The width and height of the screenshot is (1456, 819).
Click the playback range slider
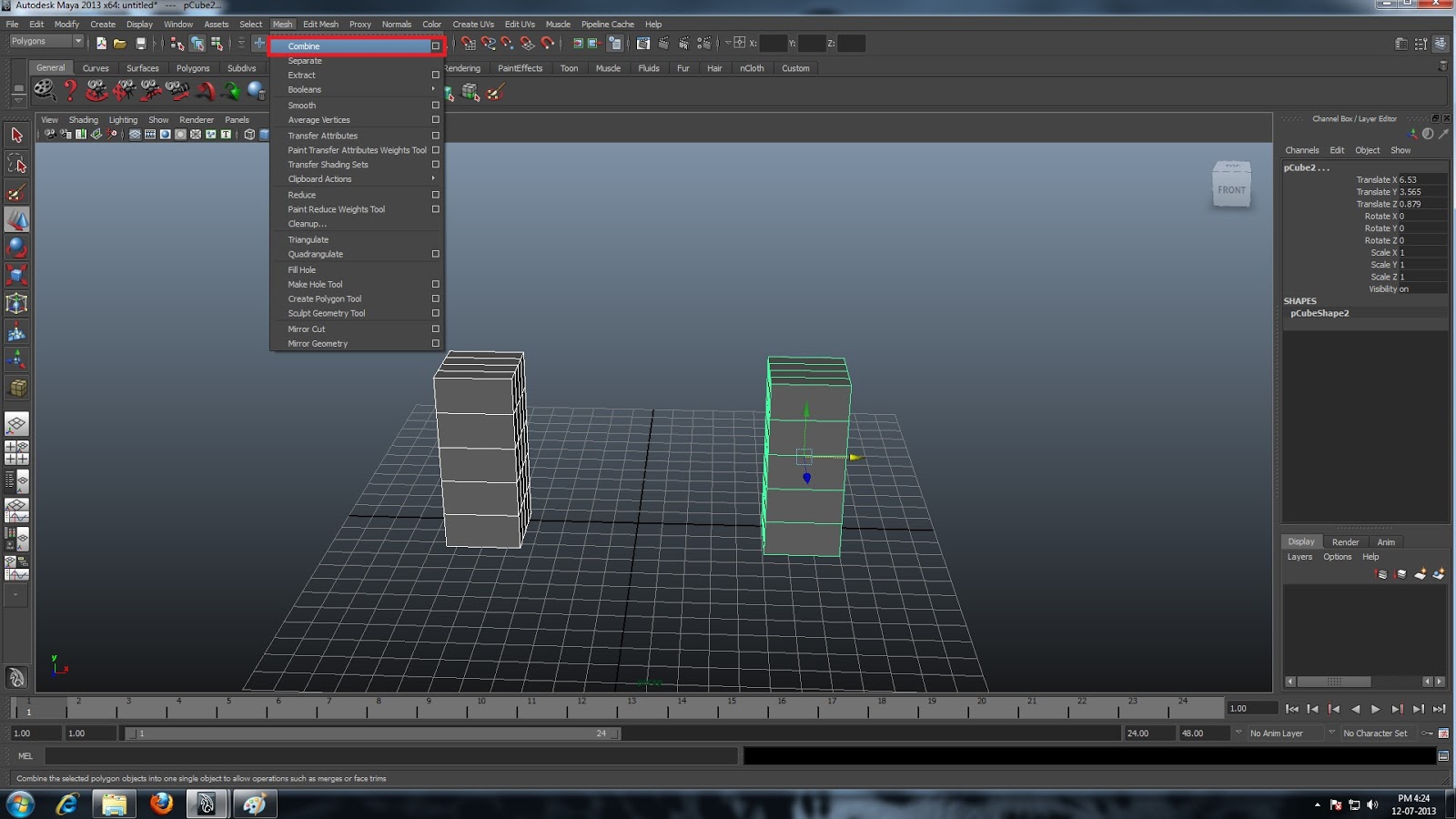pyautogui.click(x=373, y=733)
